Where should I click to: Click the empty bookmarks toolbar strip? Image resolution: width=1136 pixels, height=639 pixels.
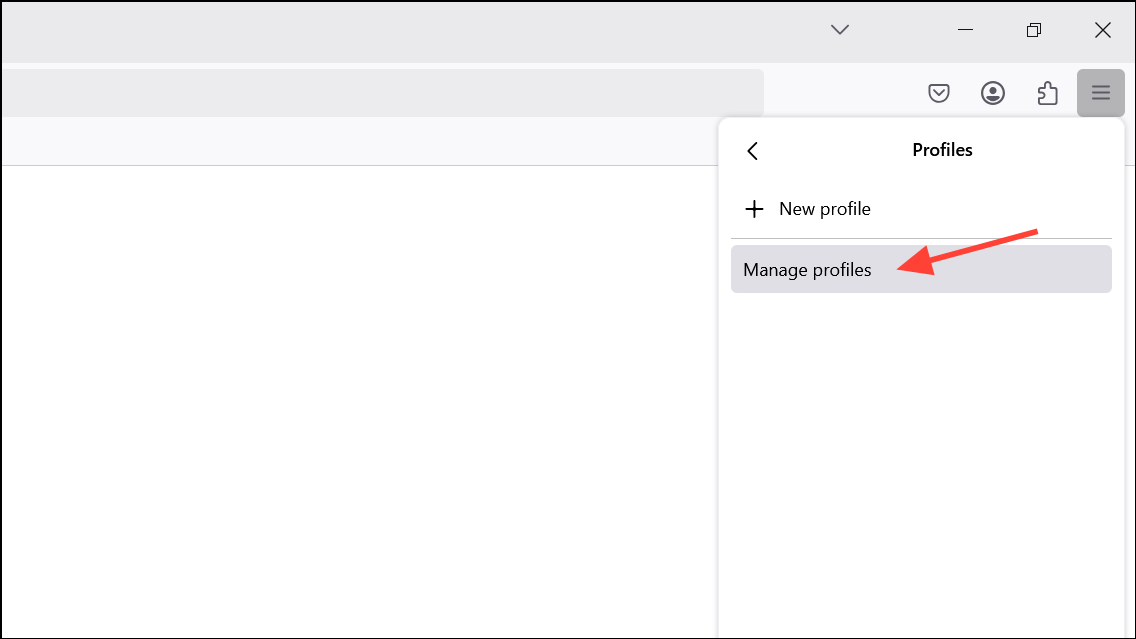pyautogui.click(x=350, y=141)
